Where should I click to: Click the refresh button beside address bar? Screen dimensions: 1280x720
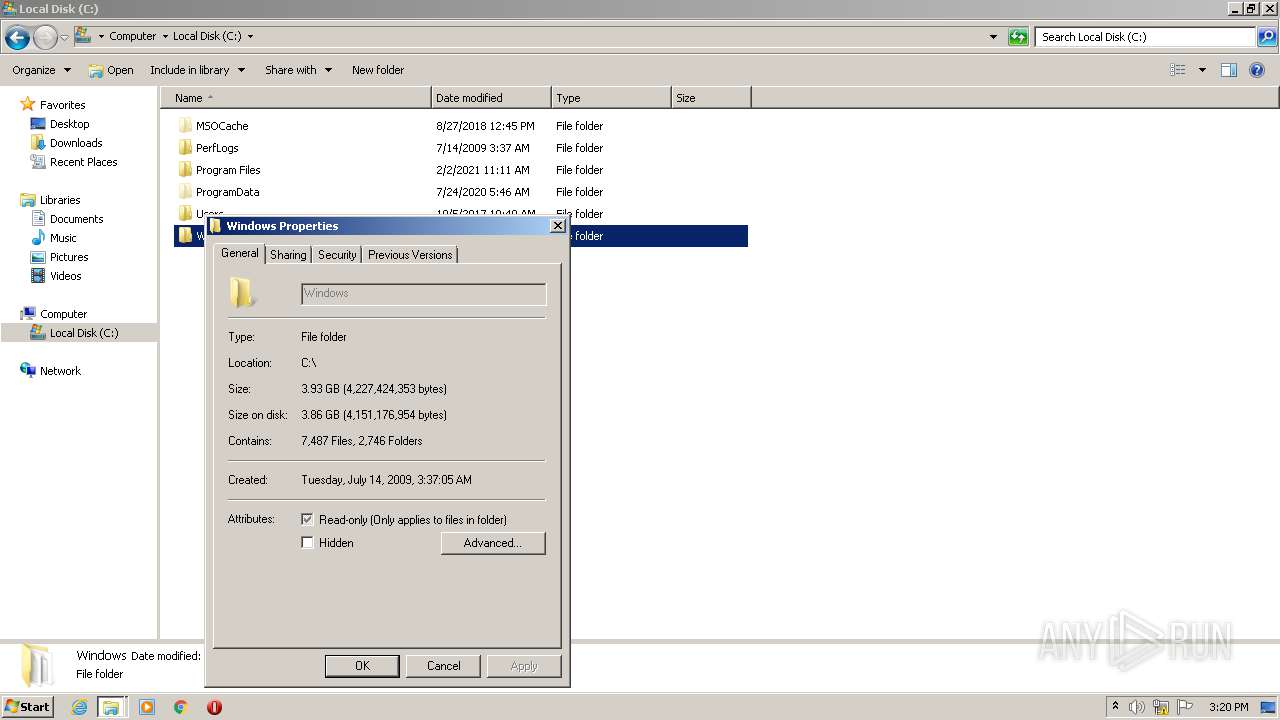pyautogui.click(x=1018, y=37)
